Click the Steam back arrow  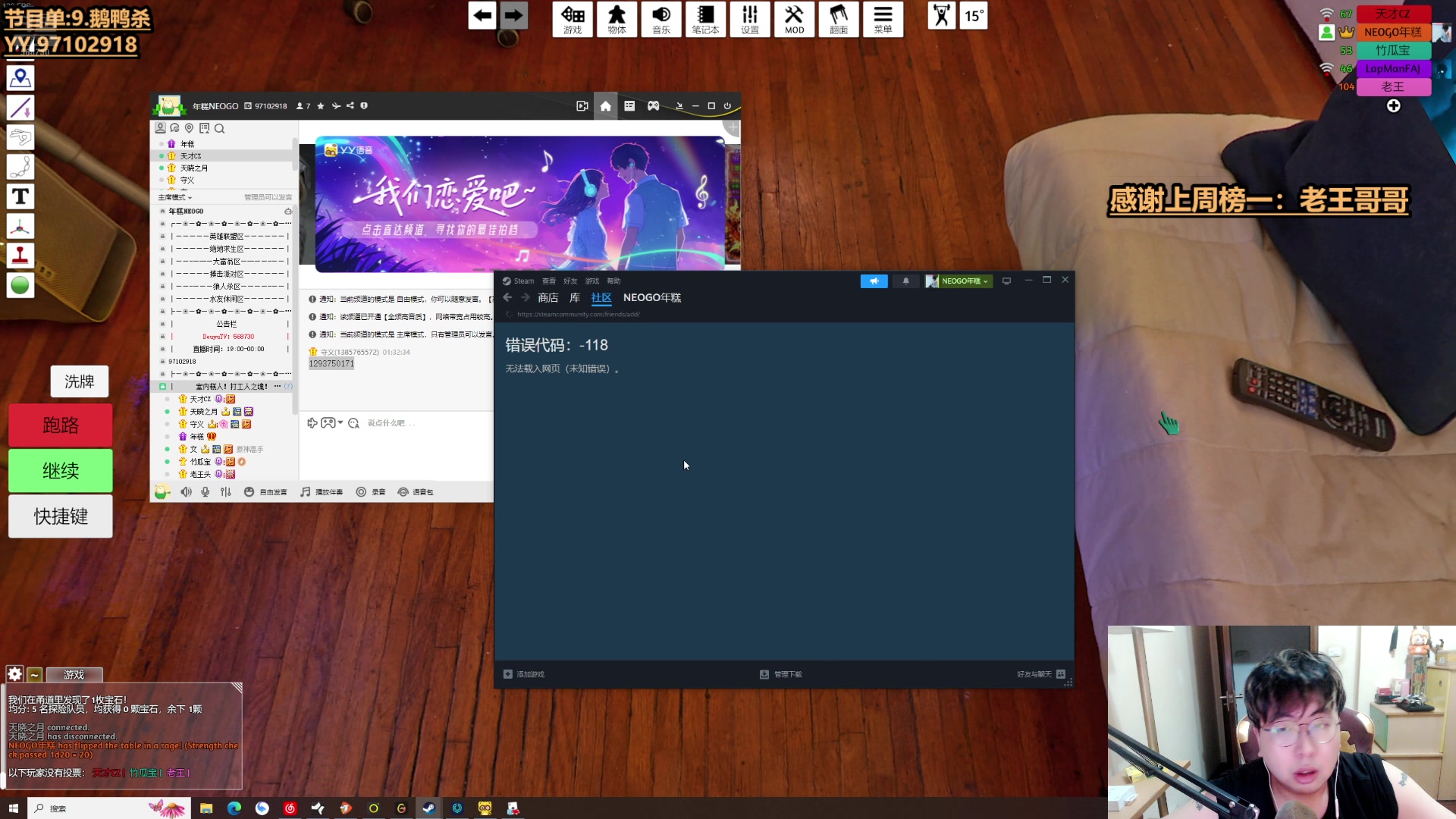click(507, 298)
